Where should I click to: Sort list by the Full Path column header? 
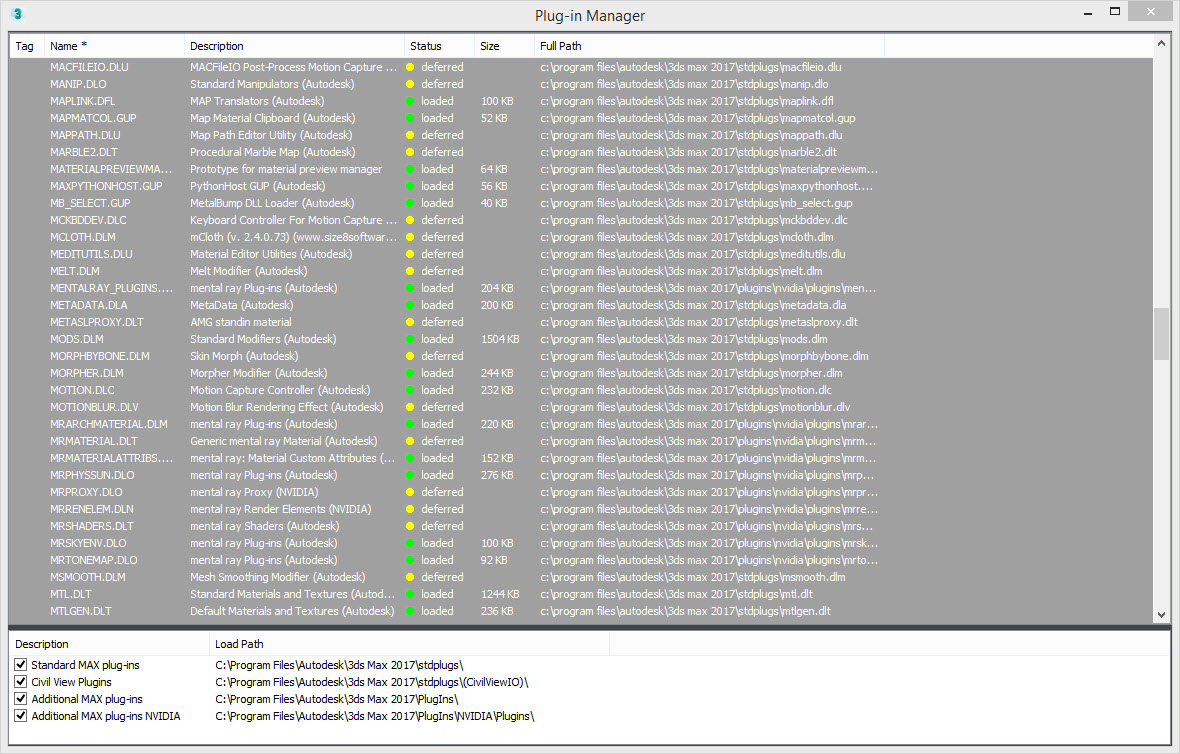click(709, 46)
